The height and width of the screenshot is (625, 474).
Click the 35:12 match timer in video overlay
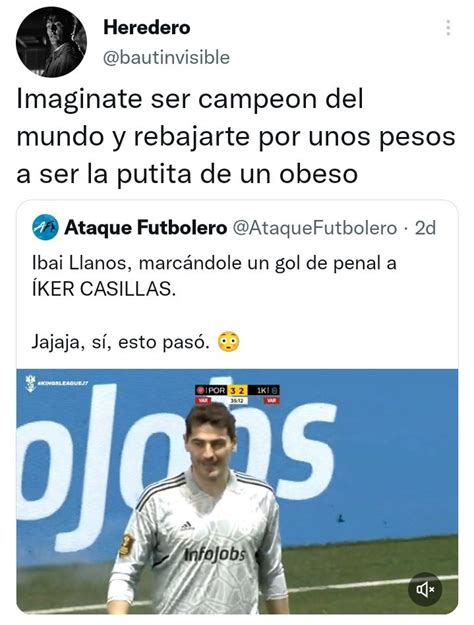(x=237, y=400)
